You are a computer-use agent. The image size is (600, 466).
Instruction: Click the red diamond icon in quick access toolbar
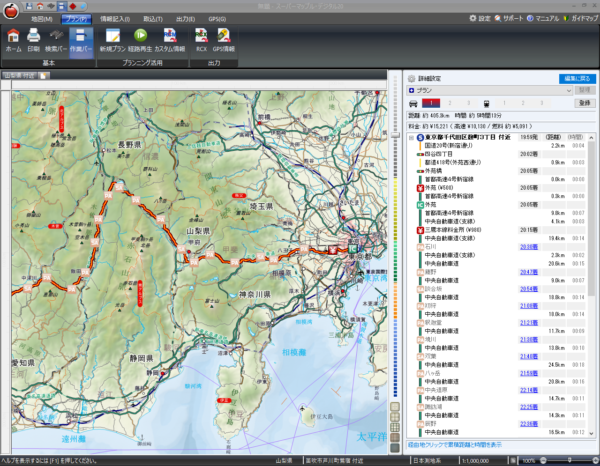click(72, 6)
